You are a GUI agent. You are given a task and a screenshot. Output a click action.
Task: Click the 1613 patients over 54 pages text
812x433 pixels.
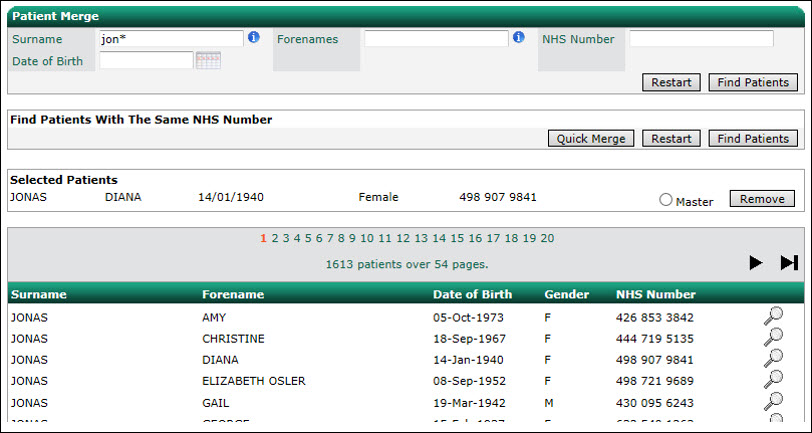pos(407,264)
